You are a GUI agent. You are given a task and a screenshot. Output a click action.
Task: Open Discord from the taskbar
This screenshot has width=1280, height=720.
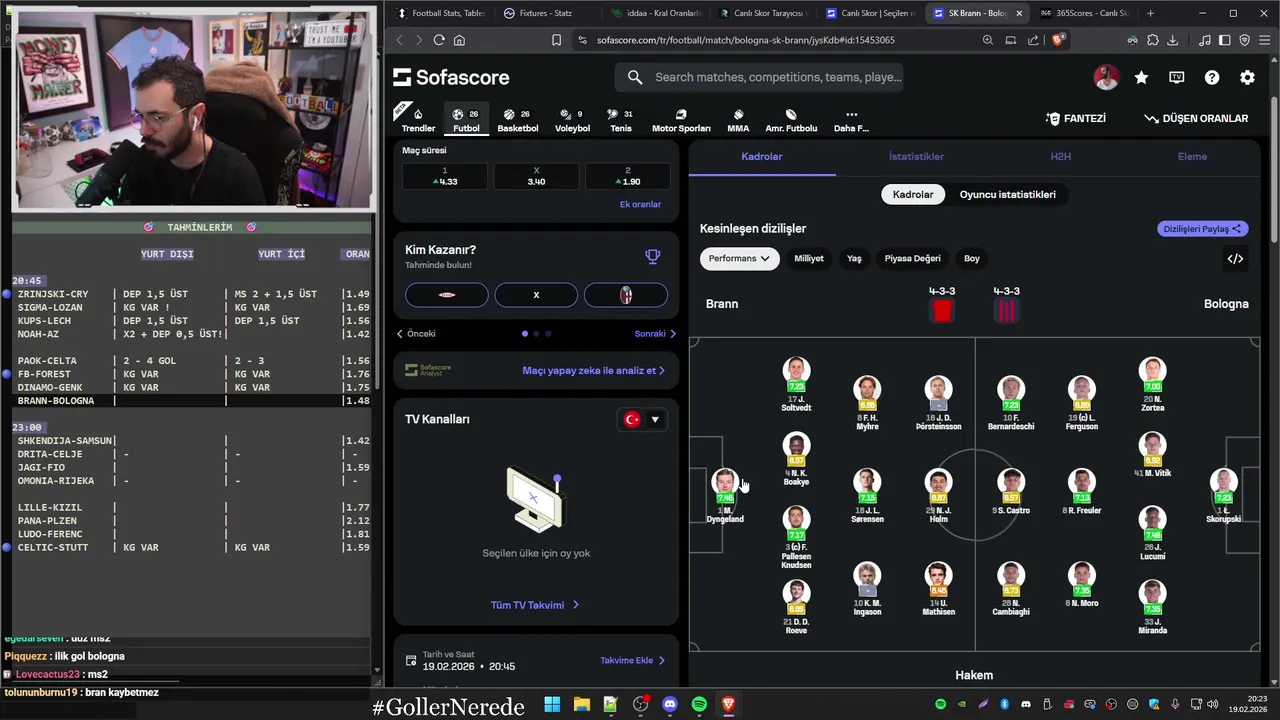[x=670, y=704]
